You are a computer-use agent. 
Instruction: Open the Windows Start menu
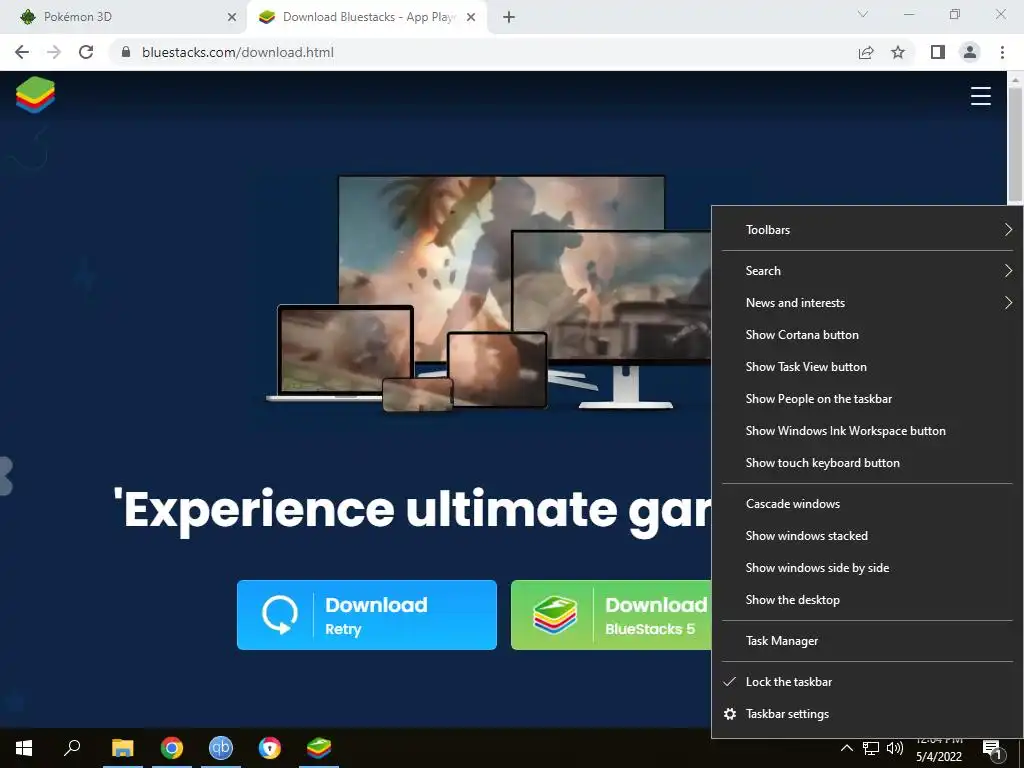pyautogui.click(x=24, y=748)
